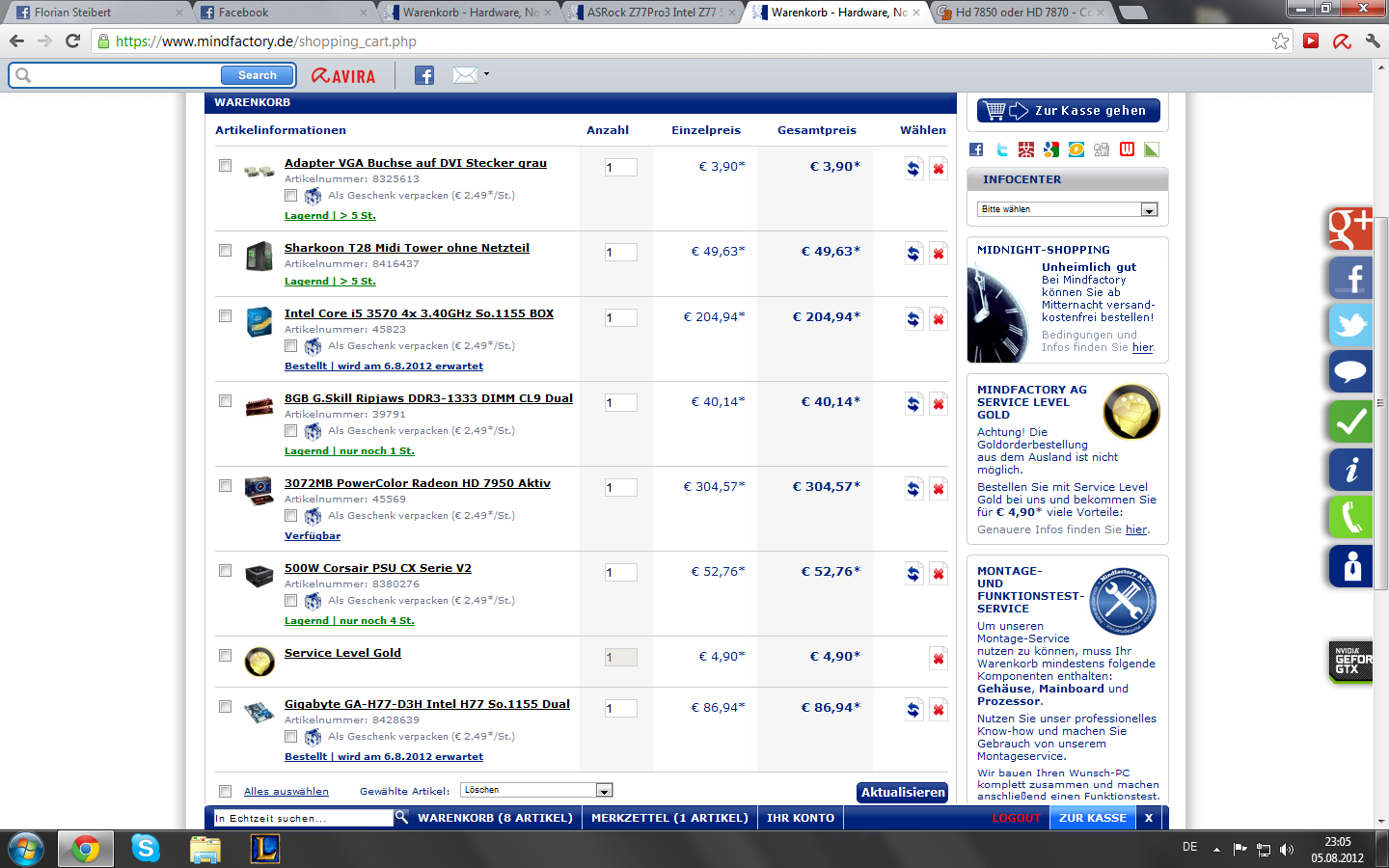Screen dimensions: 1389x868
Task: Check the 'Alles auswählen' checkbox
Action: 225,792
